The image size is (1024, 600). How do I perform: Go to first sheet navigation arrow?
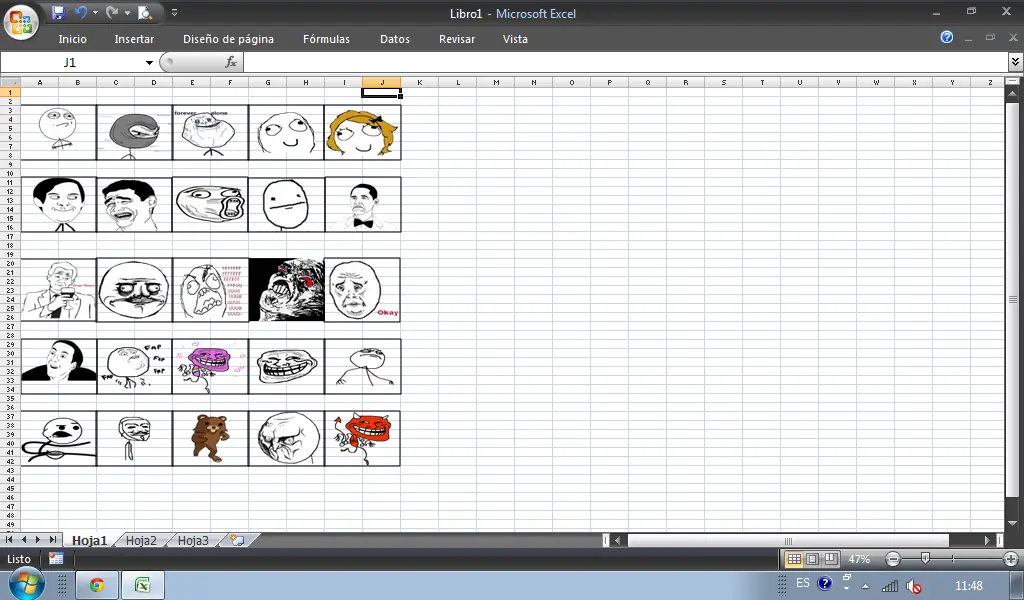9,540
